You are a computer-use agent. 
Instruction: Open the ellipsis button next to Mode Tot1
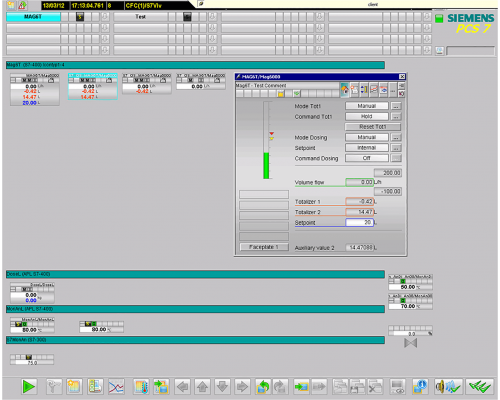(x=396, y=106)
